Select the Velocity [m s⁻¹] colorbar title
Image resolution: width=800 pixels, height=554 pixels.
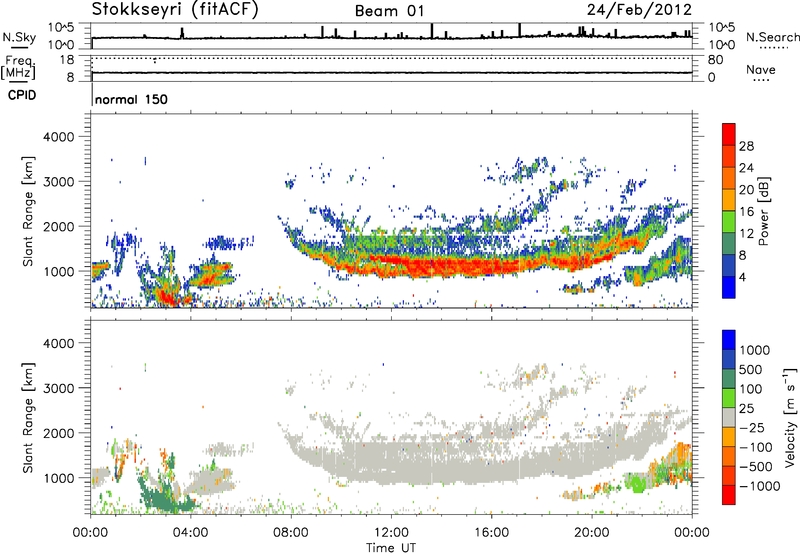coord(790,417)
